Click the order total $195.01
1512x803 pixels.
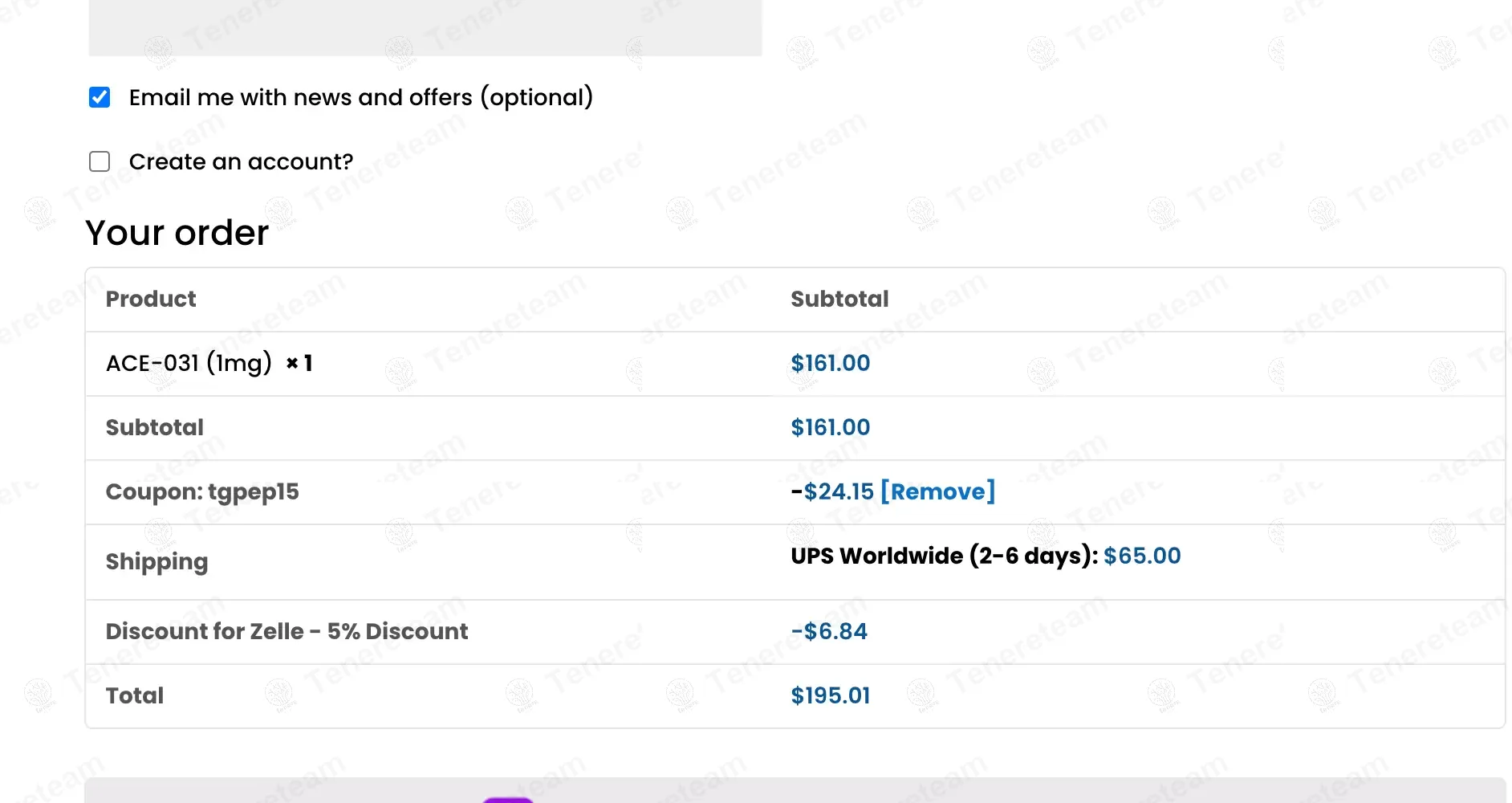tap(830, 695)
